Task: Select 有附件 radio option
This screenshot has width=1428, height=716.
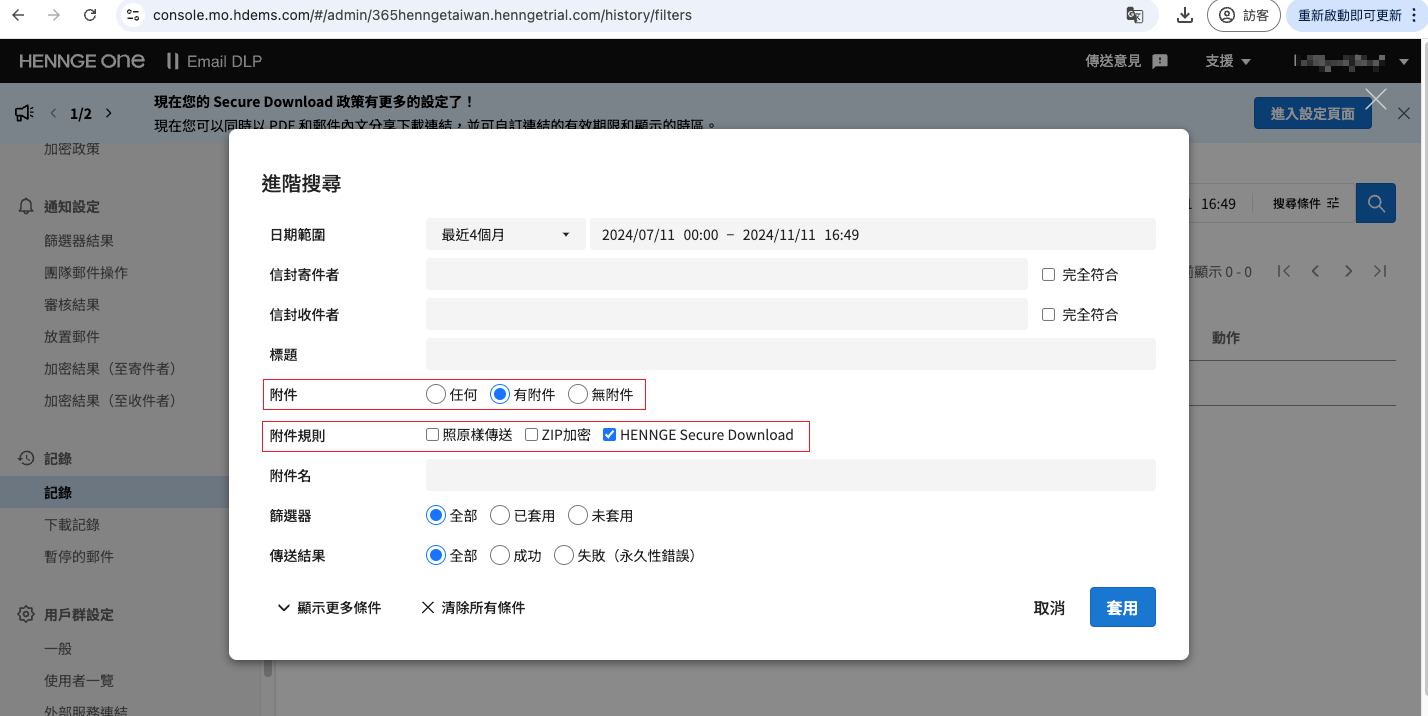Action: pos(500,394)
